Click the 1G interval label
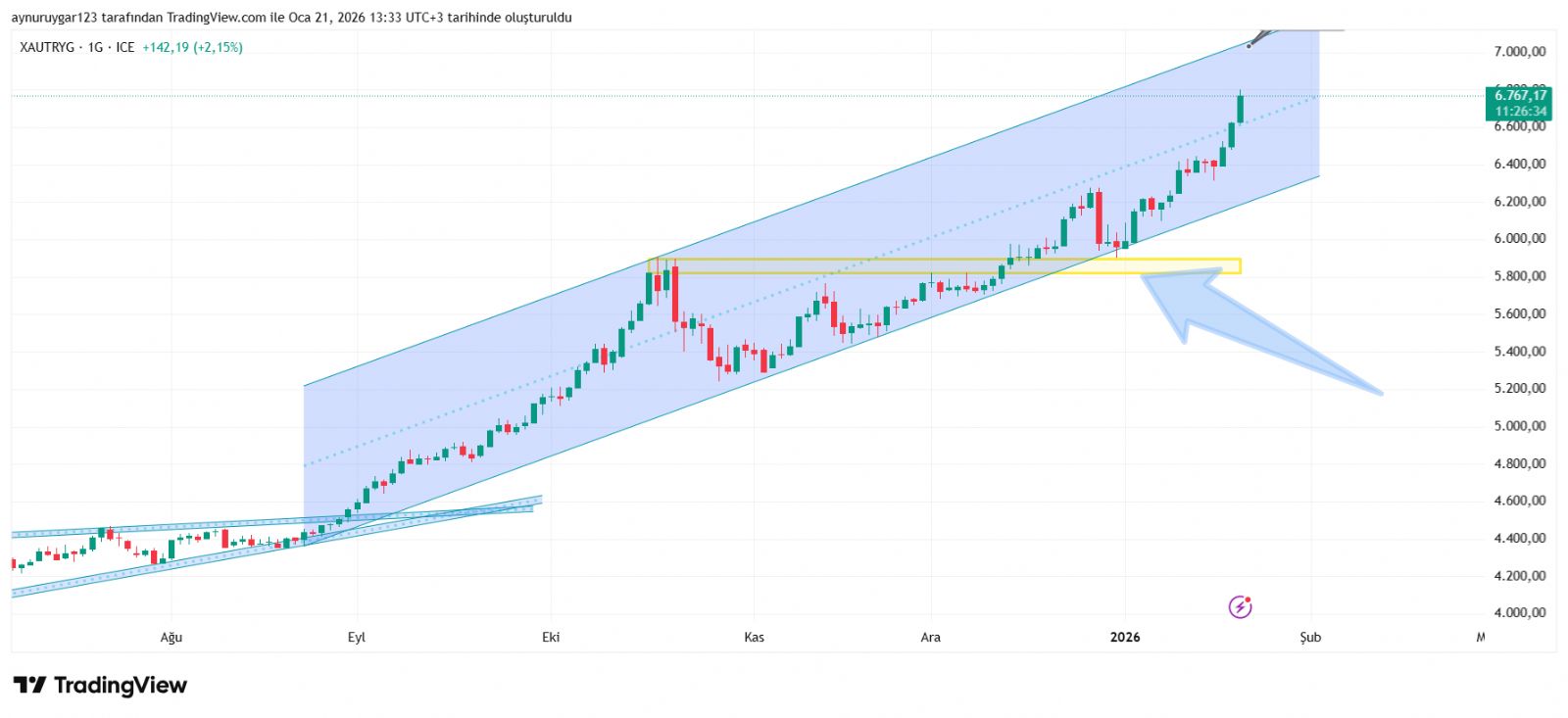This screenshot has height=718, width=1568. click(95, 47)
